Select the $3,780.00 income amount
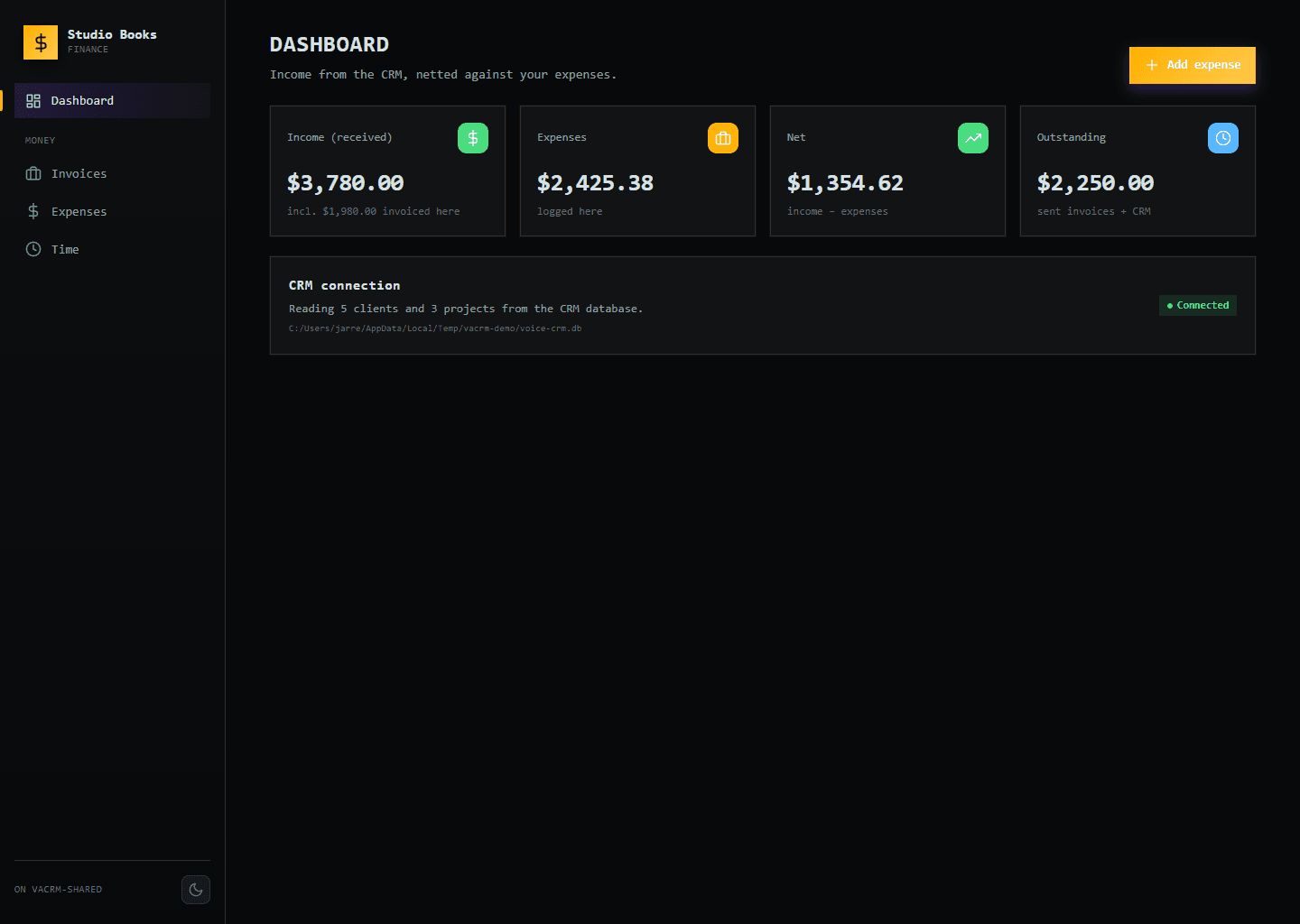The width and height of the screenshot is (1300, 924). 346,183
